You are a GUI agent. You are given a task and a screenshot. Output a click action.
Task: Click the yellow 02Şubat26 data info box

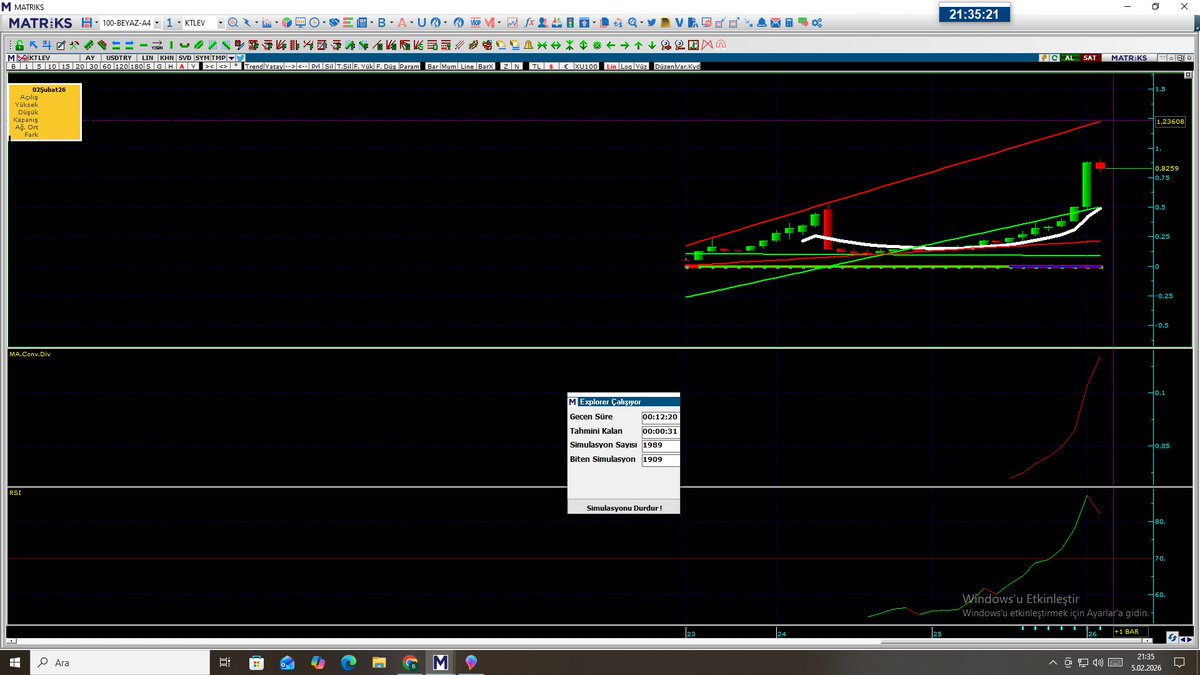click(x=45, y=112)
